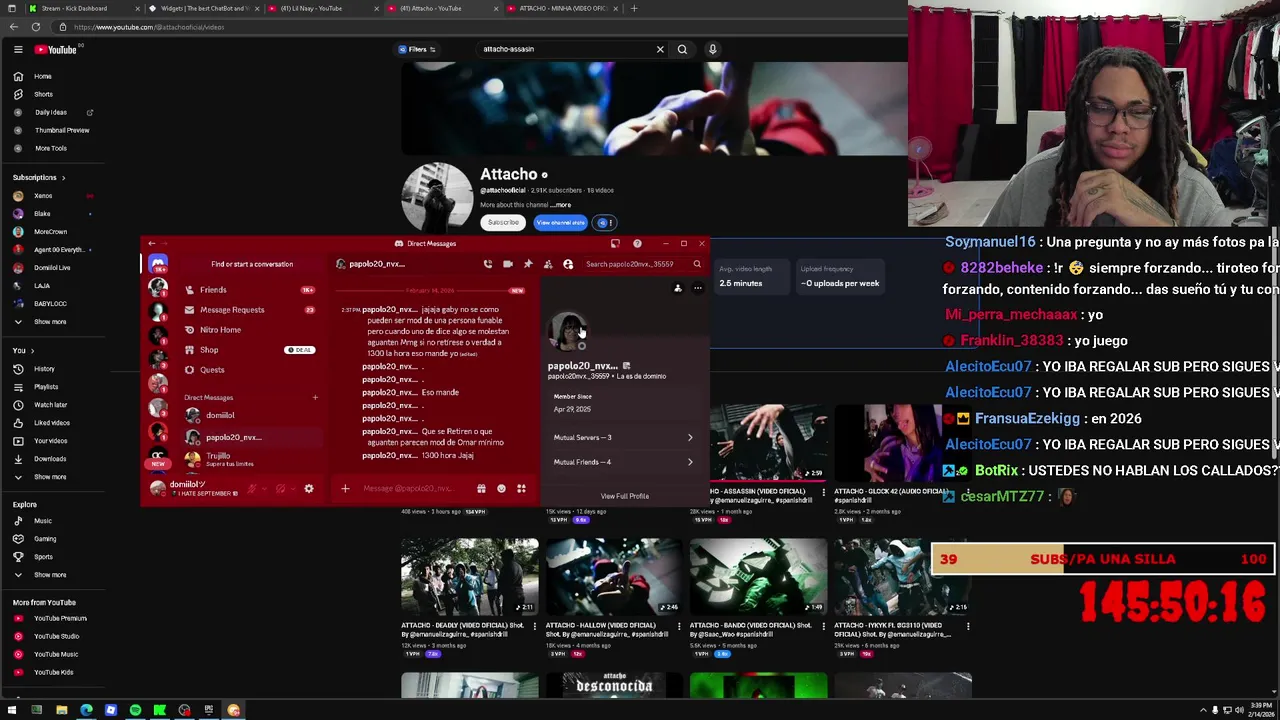Open the more options dots in profile panel
This screenshot has width=1280, height=720.
point(698,288)
